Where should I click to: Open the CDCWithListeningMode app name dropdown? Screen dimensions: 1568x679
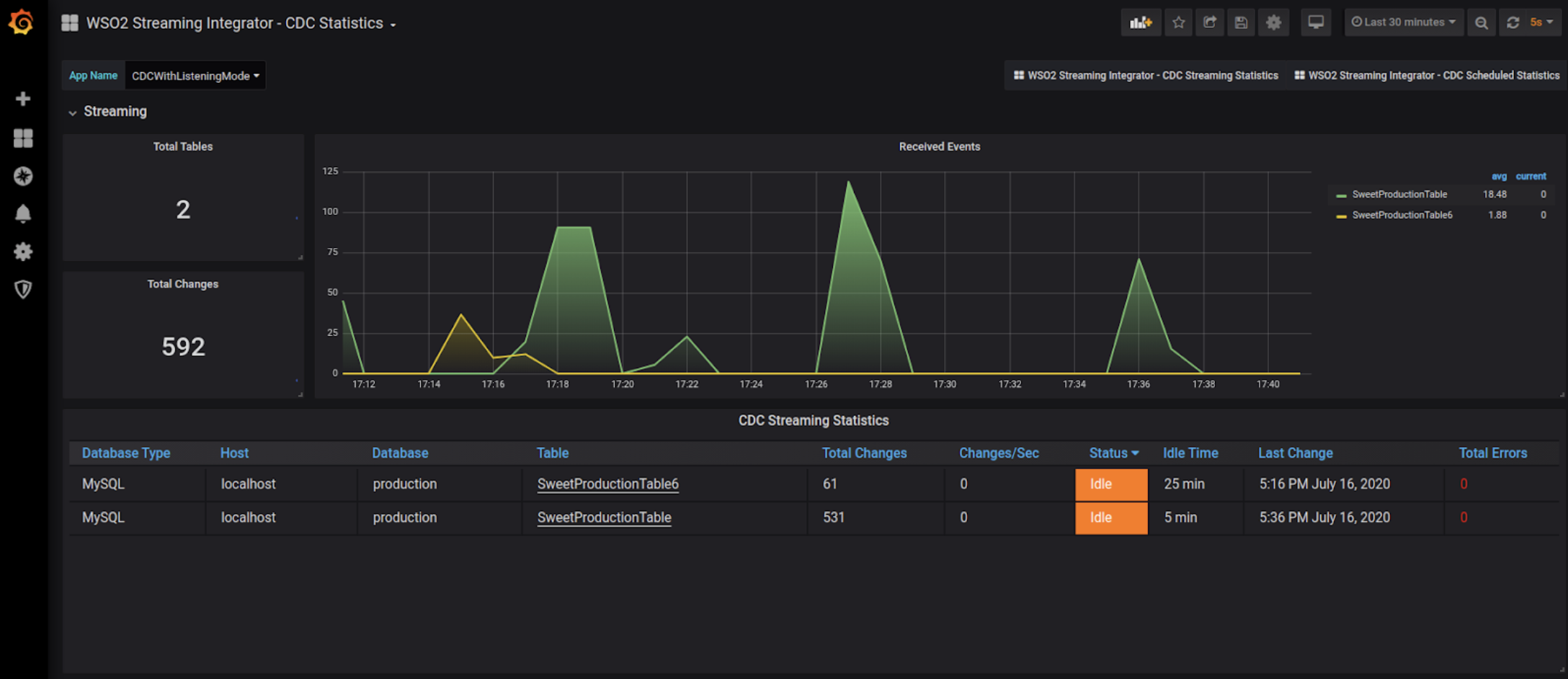195,76
